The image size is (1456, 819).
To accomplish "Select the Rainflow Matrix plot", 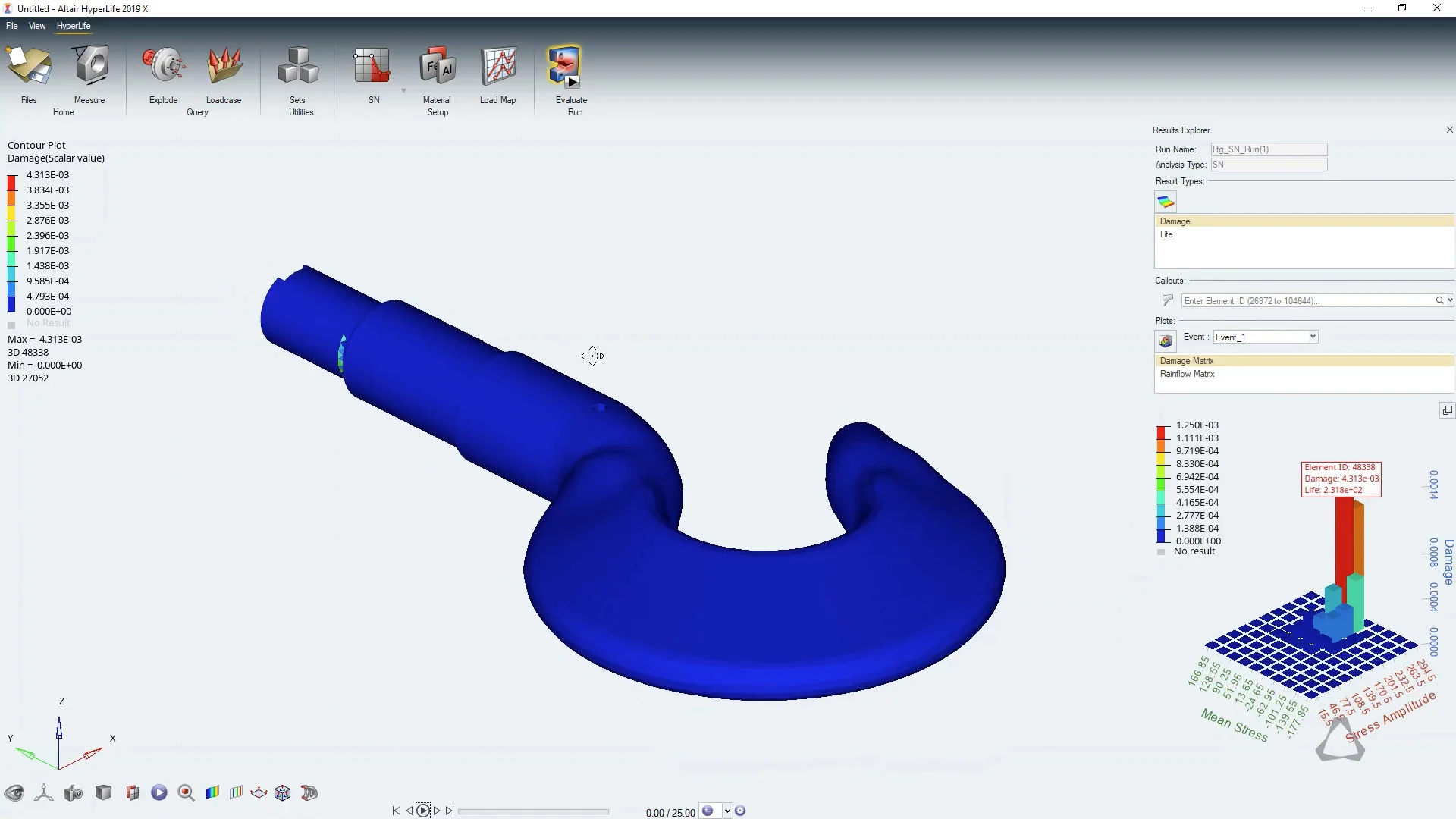I will coord(1187,374).
